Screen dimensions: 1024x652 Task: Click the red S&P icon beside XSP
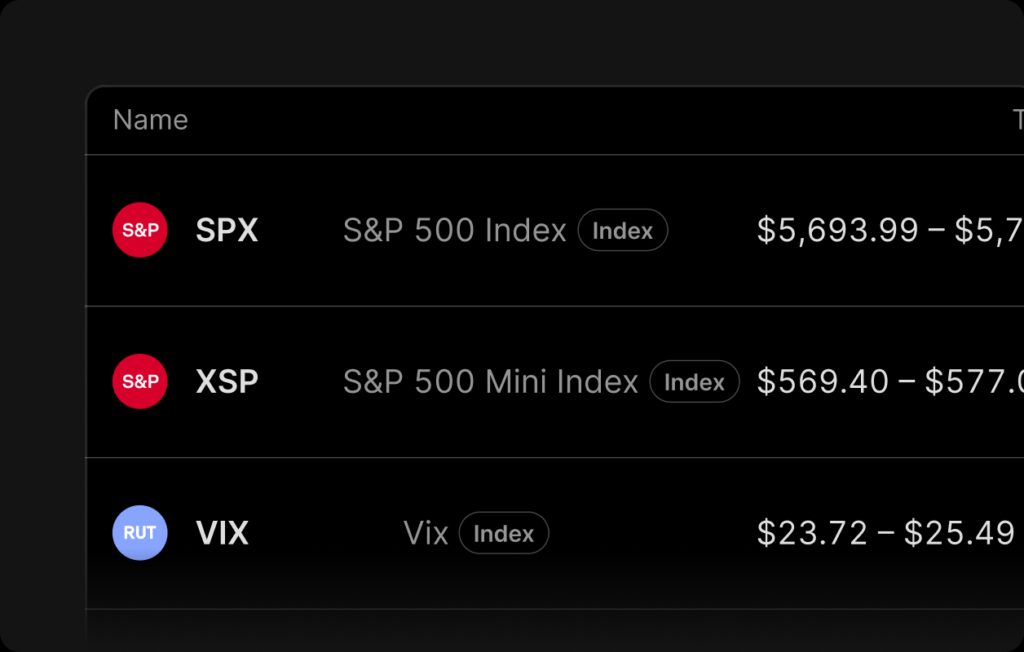tap(140, 382)
